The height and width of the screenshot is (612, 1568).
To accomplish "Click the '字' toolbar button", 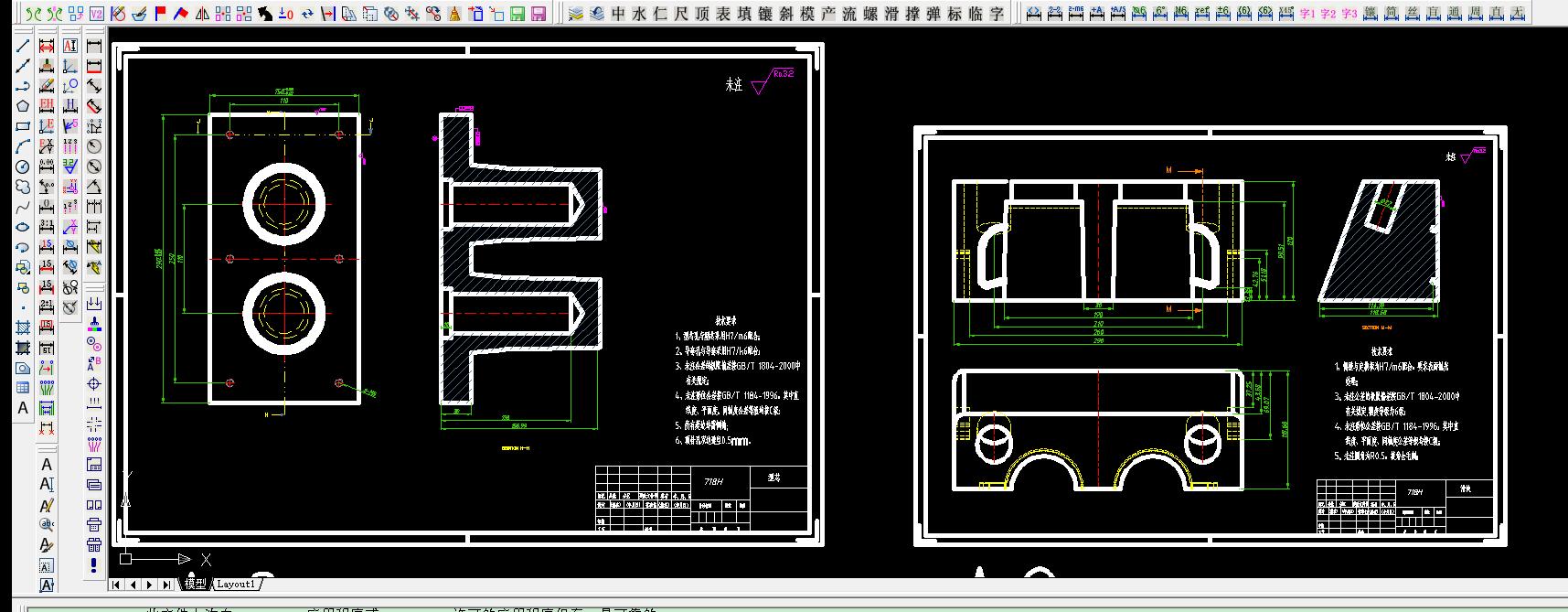I will point(997,14).
